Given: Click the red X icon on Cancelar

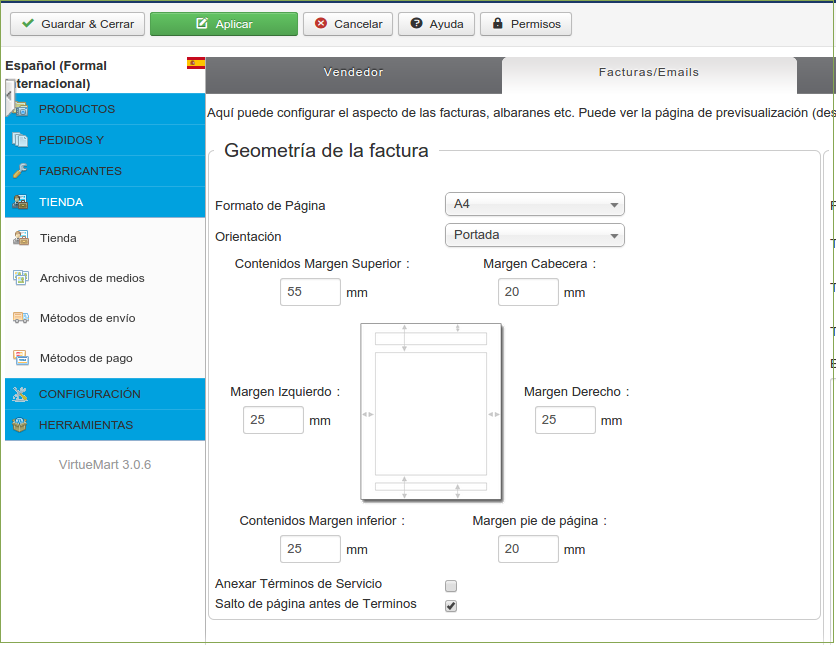Looking at the screenshot, I should tap(321, 23).
